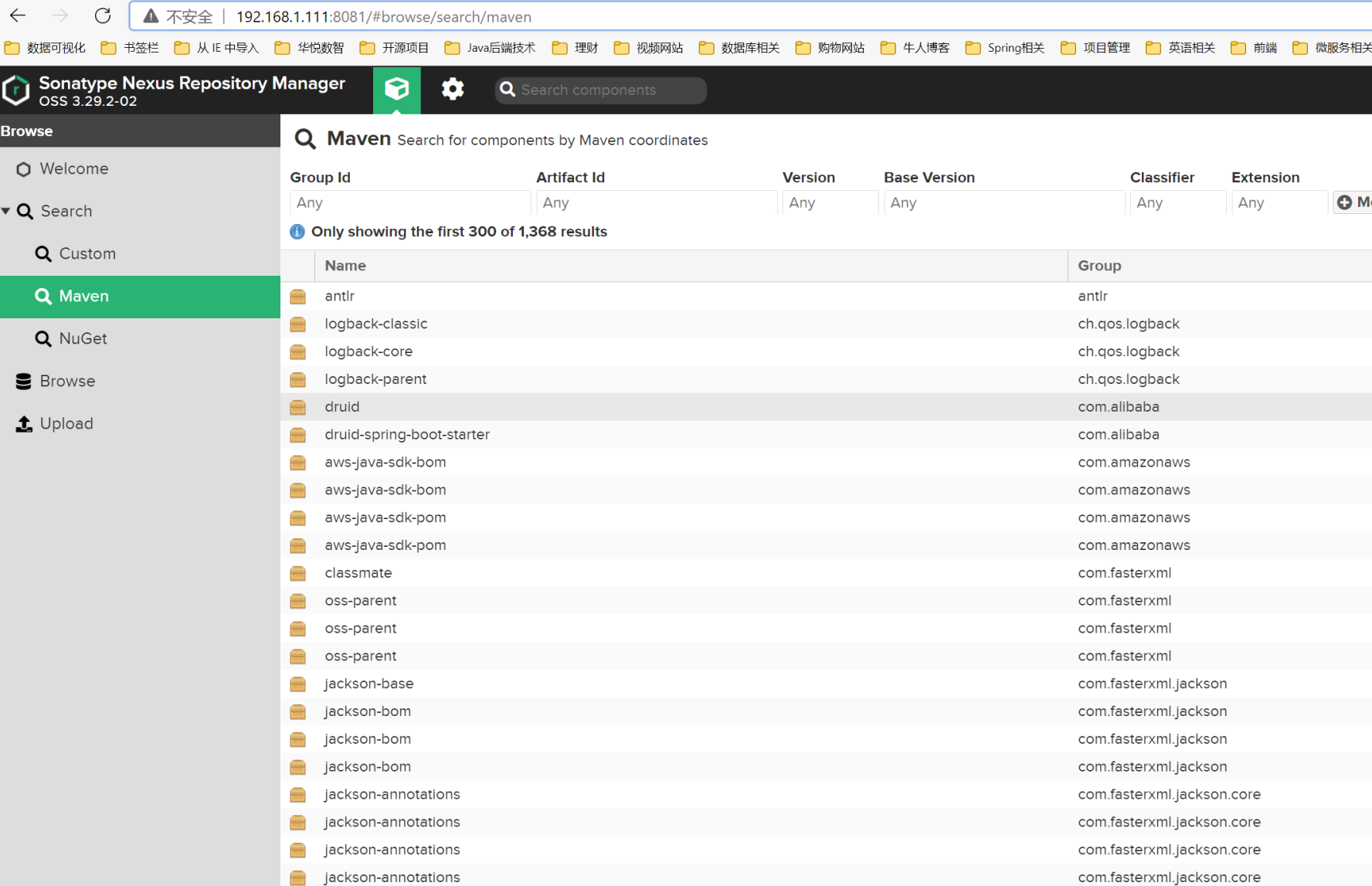
Task: Click the info icon beside results notice
Action: (x=297, y=232)
